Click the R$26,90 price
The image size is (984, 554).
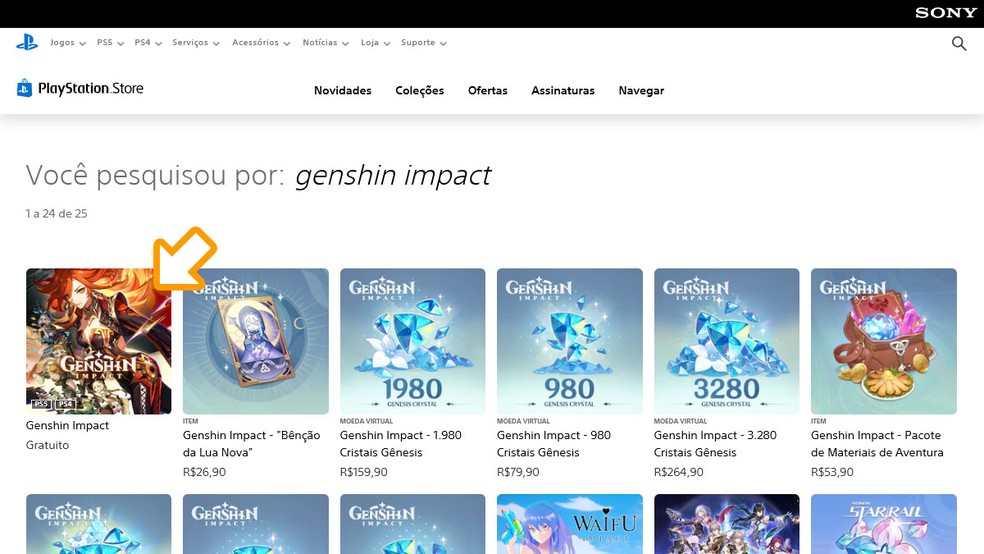point(204,472)
